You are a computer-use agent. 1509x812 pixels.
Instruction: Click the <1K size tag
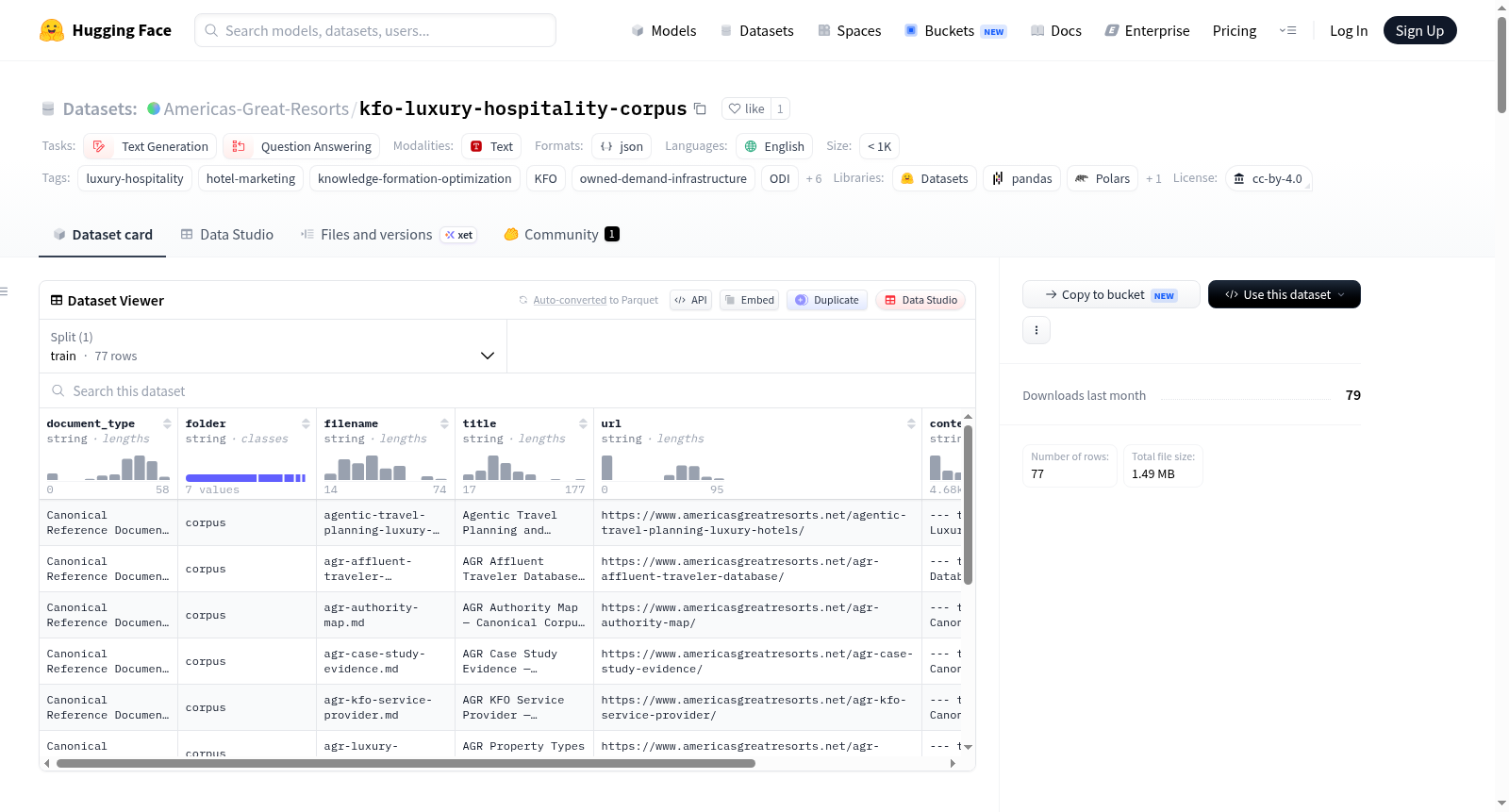879,146
